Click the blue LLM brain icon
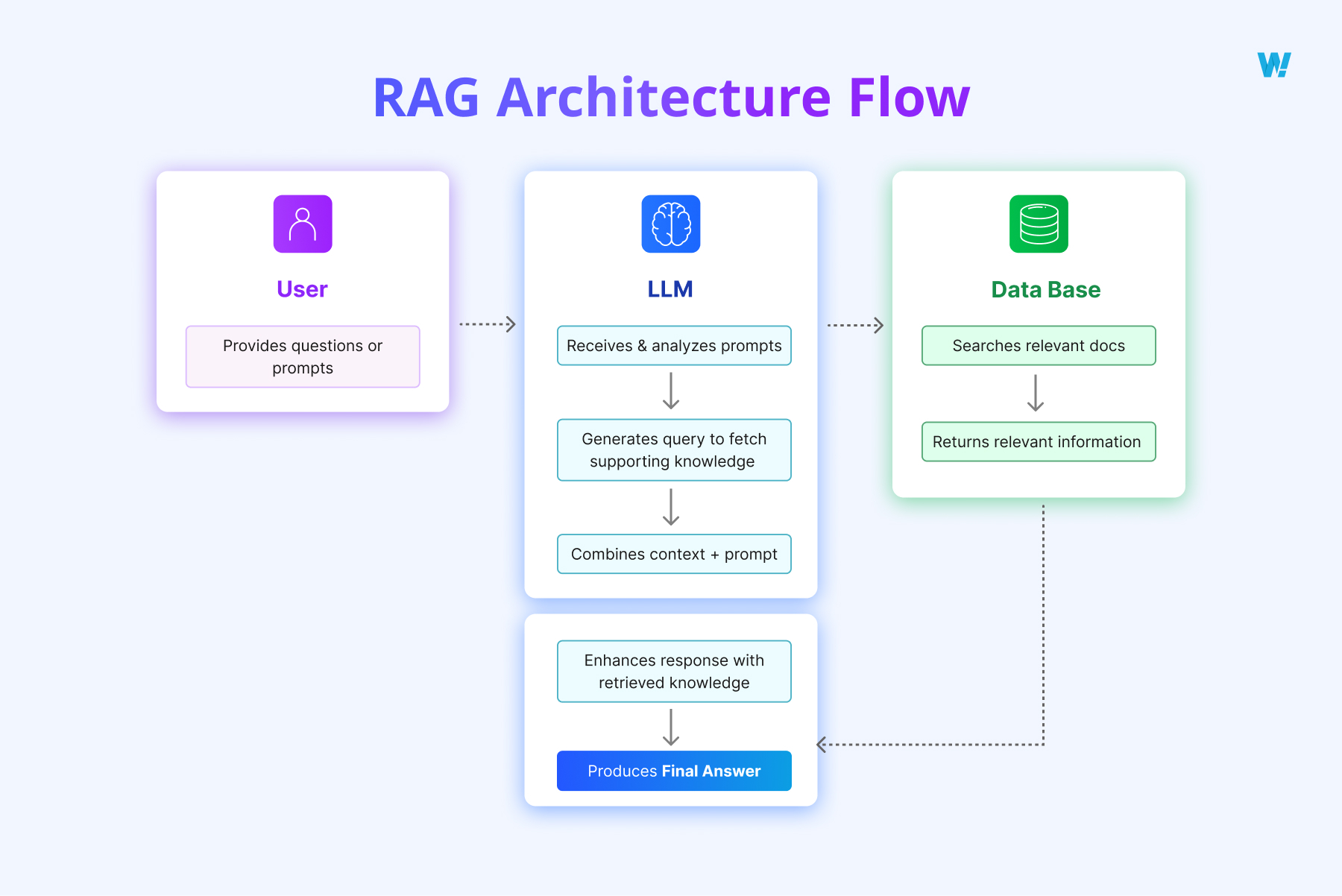The image size is (1342, 896). pyautogui.click(x=671, y=224)
